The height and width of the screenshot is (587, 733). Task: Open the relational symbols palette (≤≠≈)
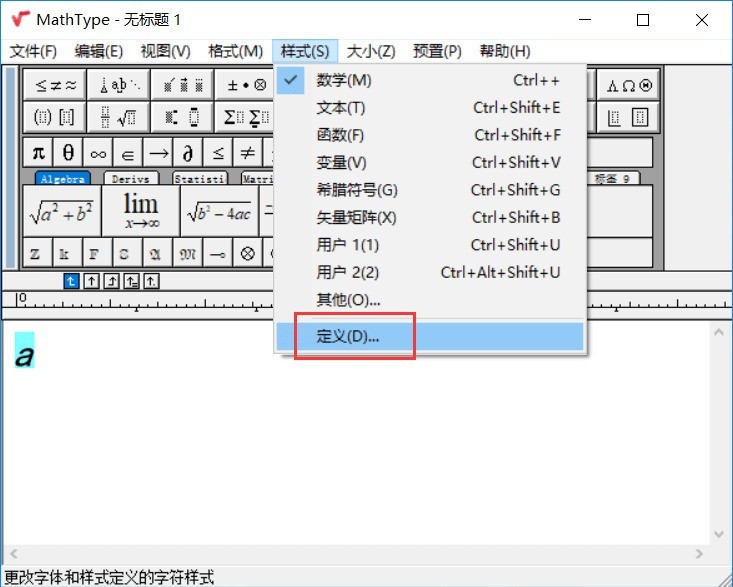click(x=55, y=85)
